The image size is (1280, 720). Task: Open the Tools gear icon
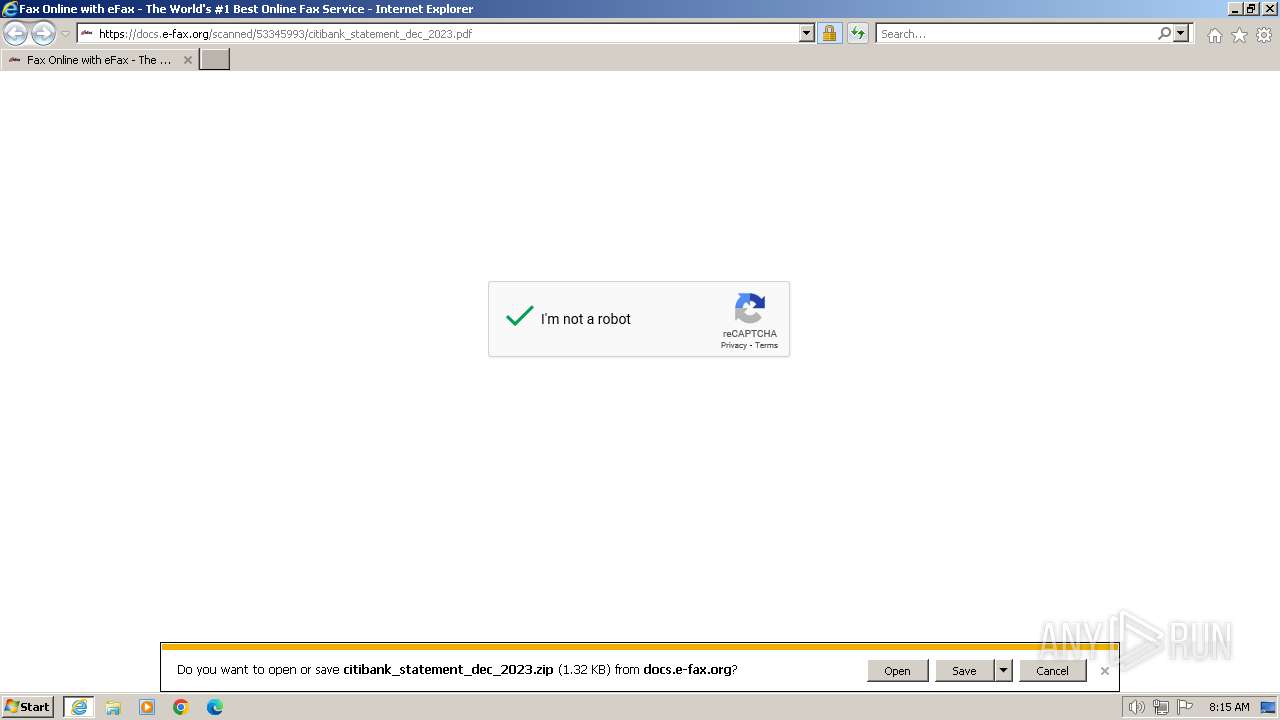[1264, 35]
